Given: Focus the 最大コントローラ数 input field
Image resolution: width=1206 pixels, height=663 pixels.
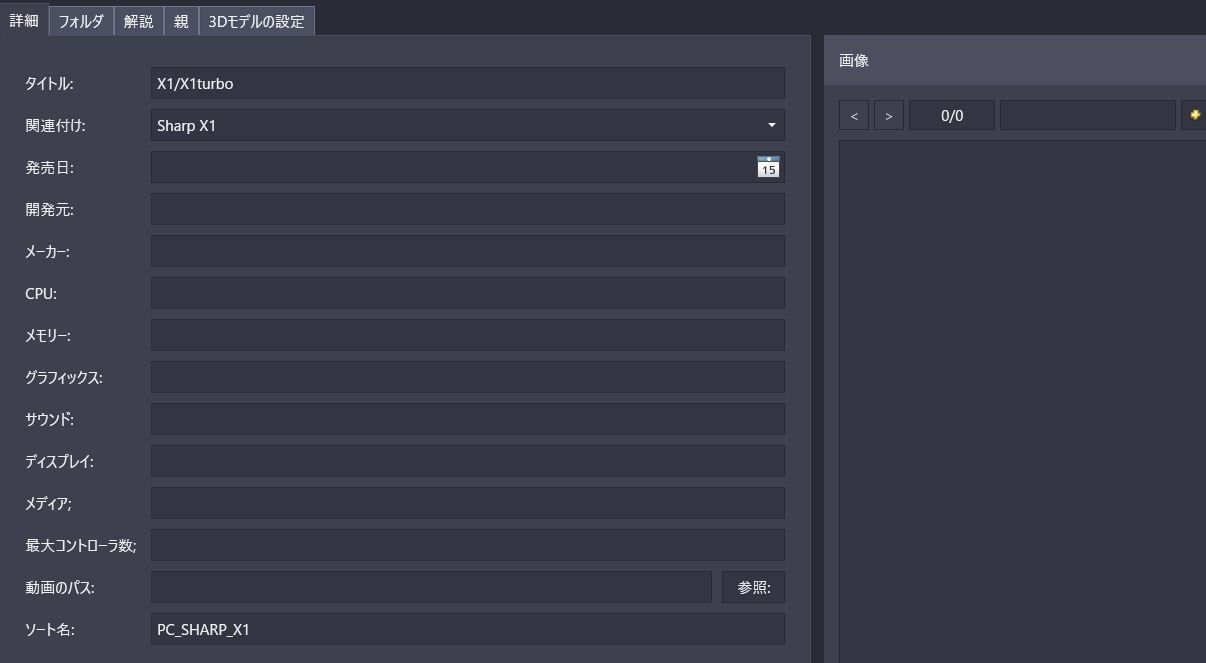Looking at the screenshot, I should click(x=468, y=545).
